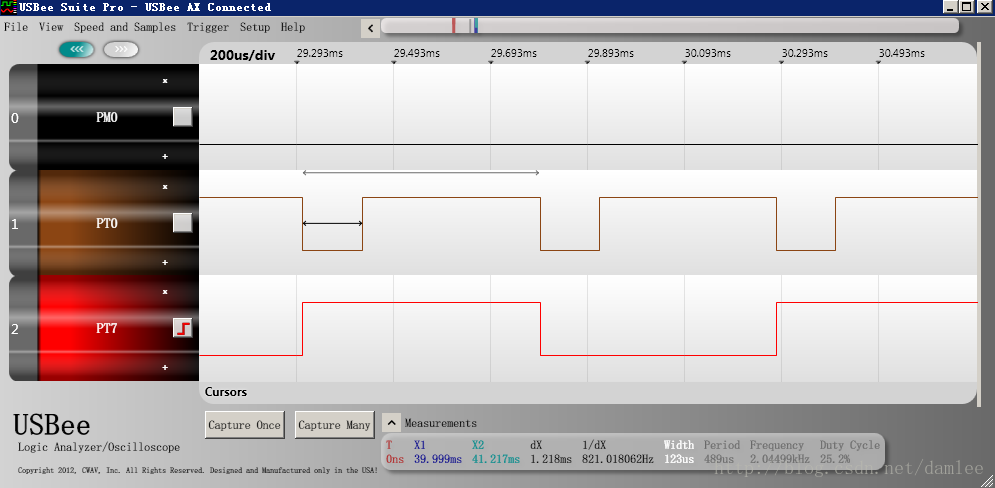The height and width of the screenshot is (488, 995).
Task: Click the 200us/div time scale label
Action: [x=242, y=55]
